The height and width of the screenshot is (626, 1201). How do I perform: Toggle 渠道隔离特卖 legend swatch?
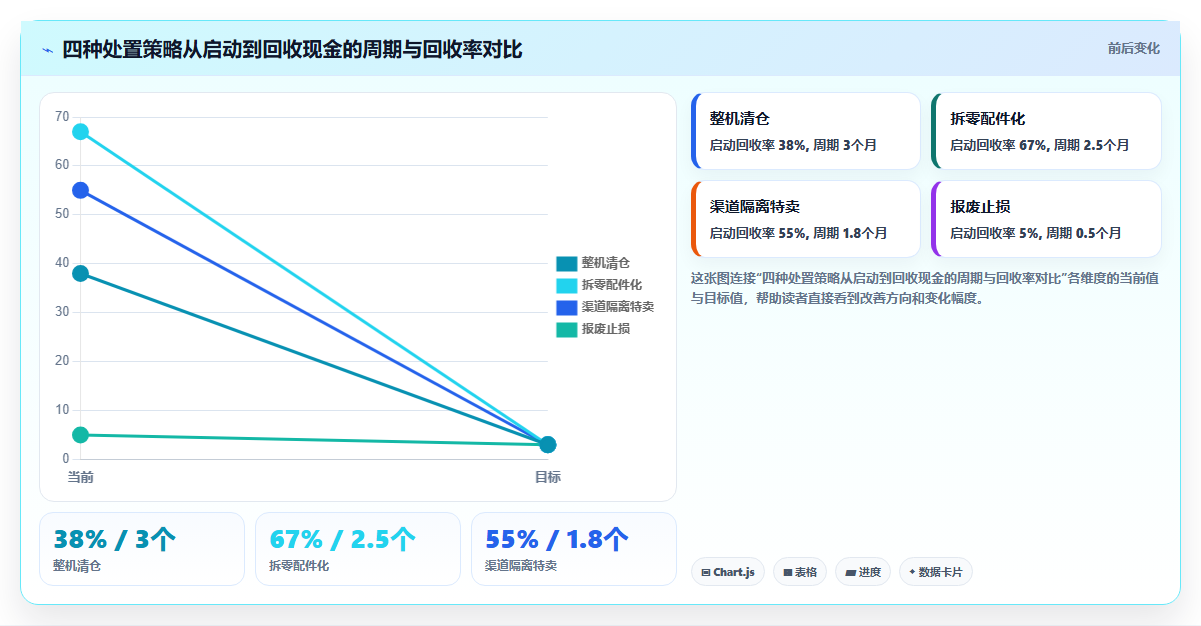tap(567, 307)
